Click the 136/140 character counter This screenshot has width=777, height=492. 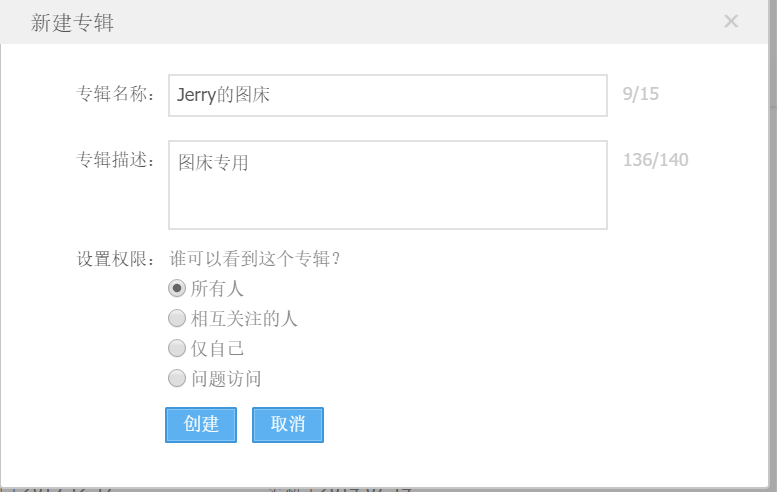coord(655,160)
